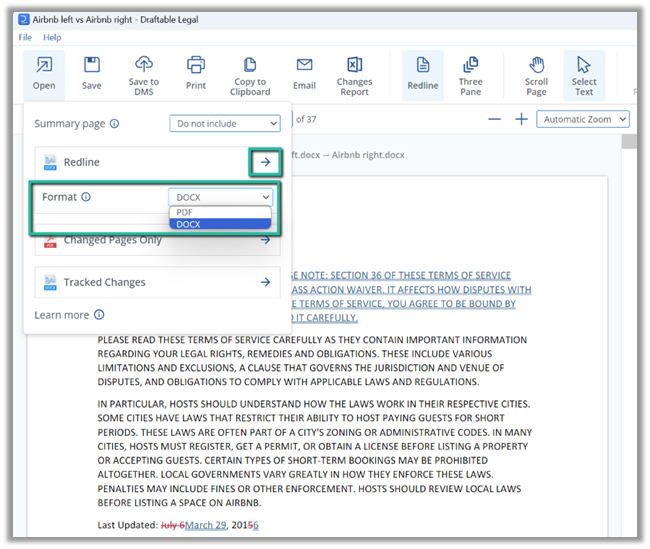Screen dimensions: 650x549
Task: Open the Summary page dropdown
Action: [225, 124]
